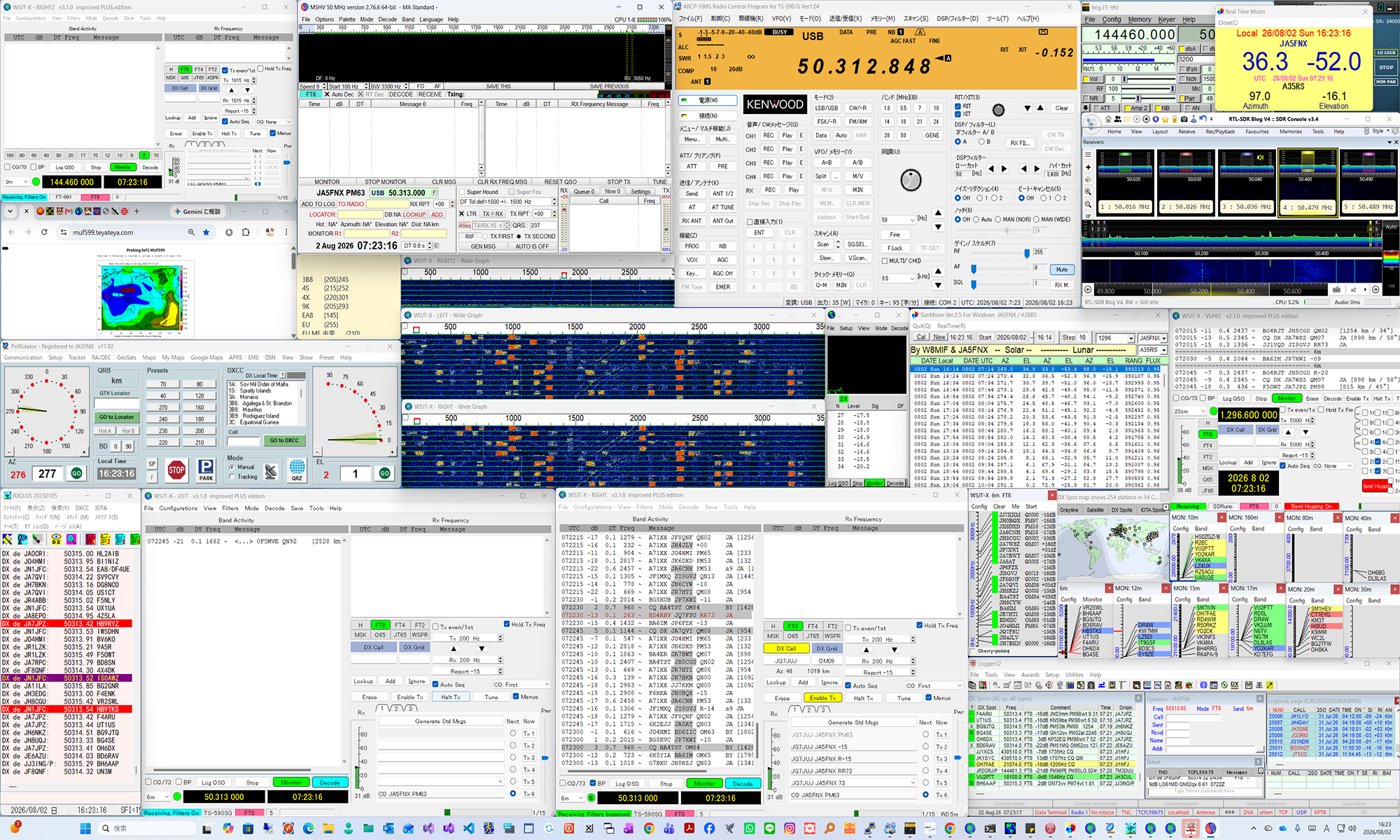Image resolution: width=1400 pixels, height=840 pixels.
Task: Open the Configurations menu in WSJT-X LEFT
Action: [x=178, y=508]
